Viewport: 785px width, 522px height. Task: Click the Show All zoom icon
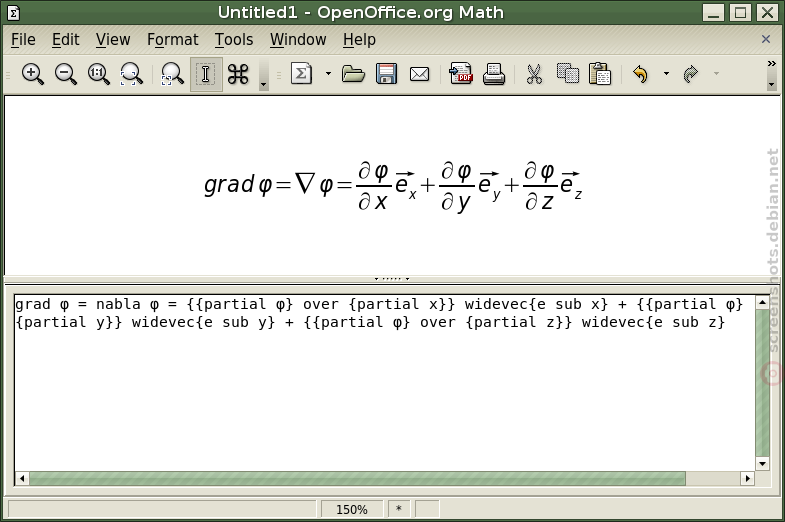(x=132, y=75)
